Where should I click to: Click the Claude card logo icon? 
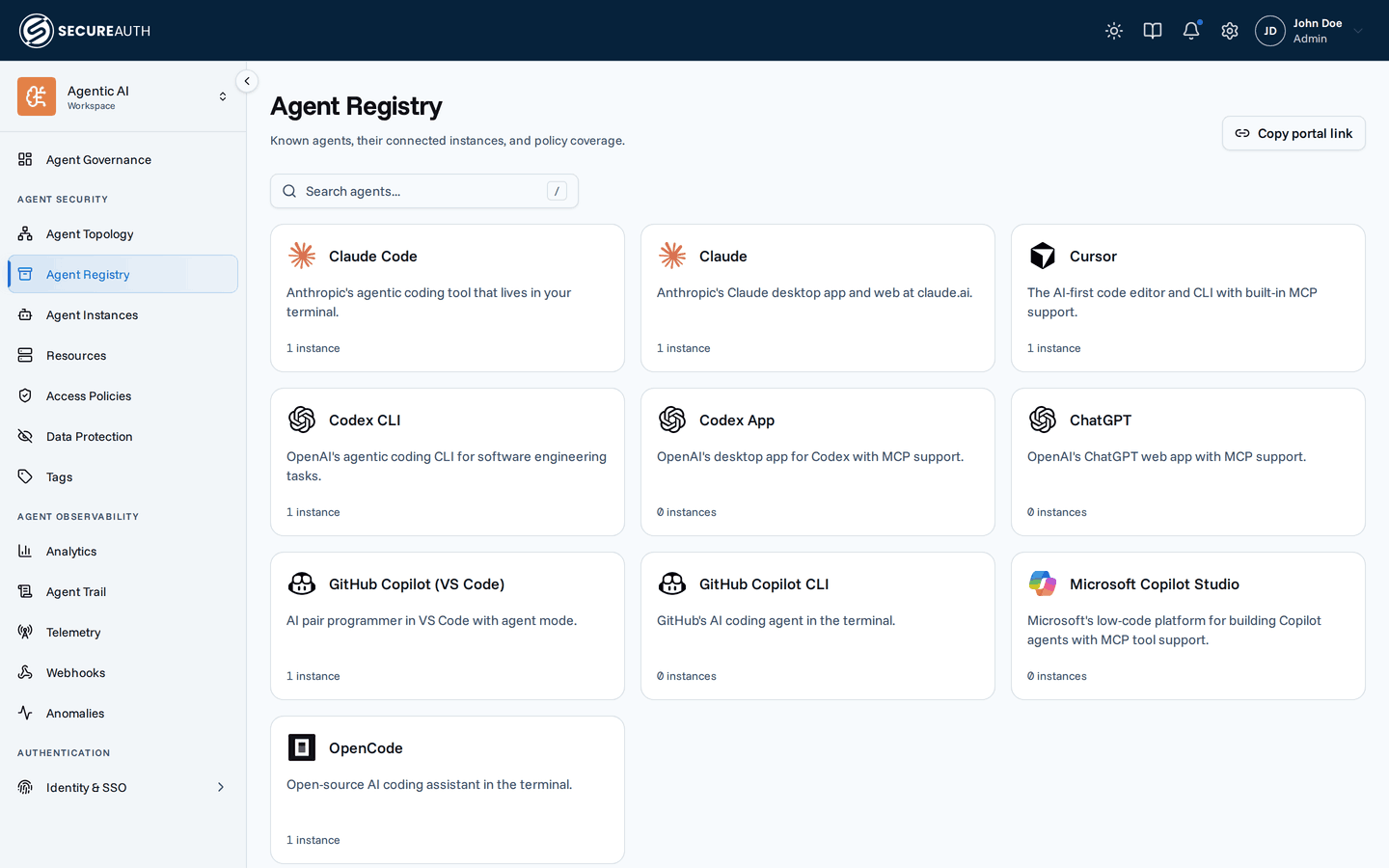tap(672, 256)
